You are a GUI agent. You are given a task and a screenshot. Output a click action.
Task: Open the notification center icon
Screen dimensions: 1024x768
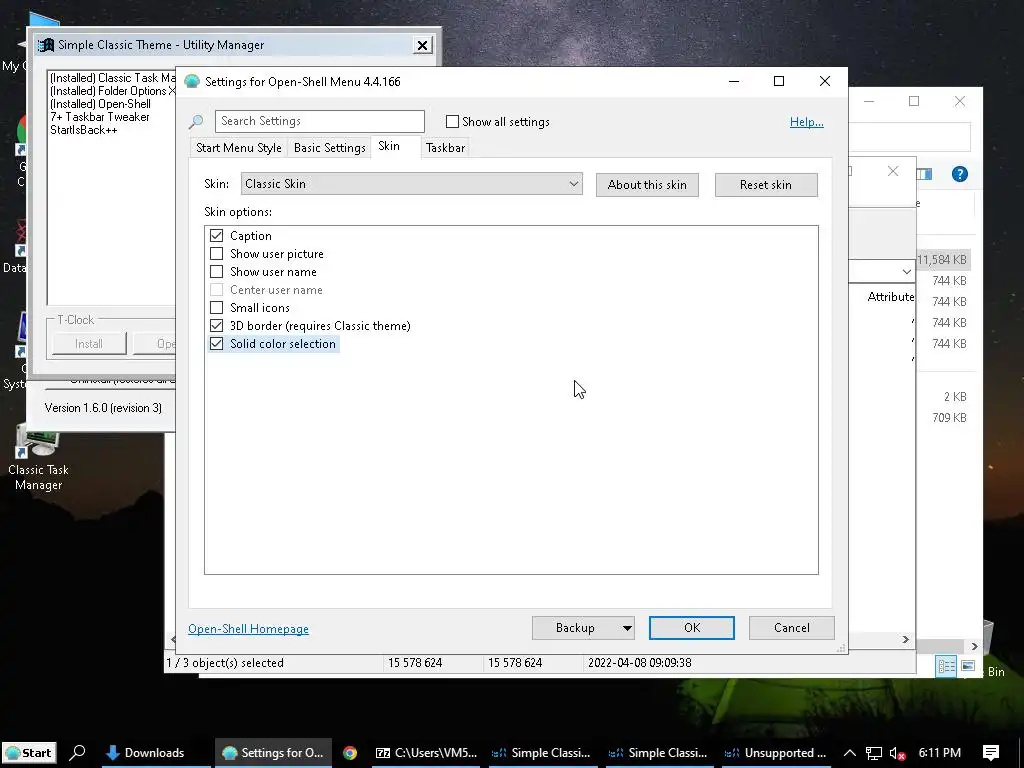pos(991,753)
